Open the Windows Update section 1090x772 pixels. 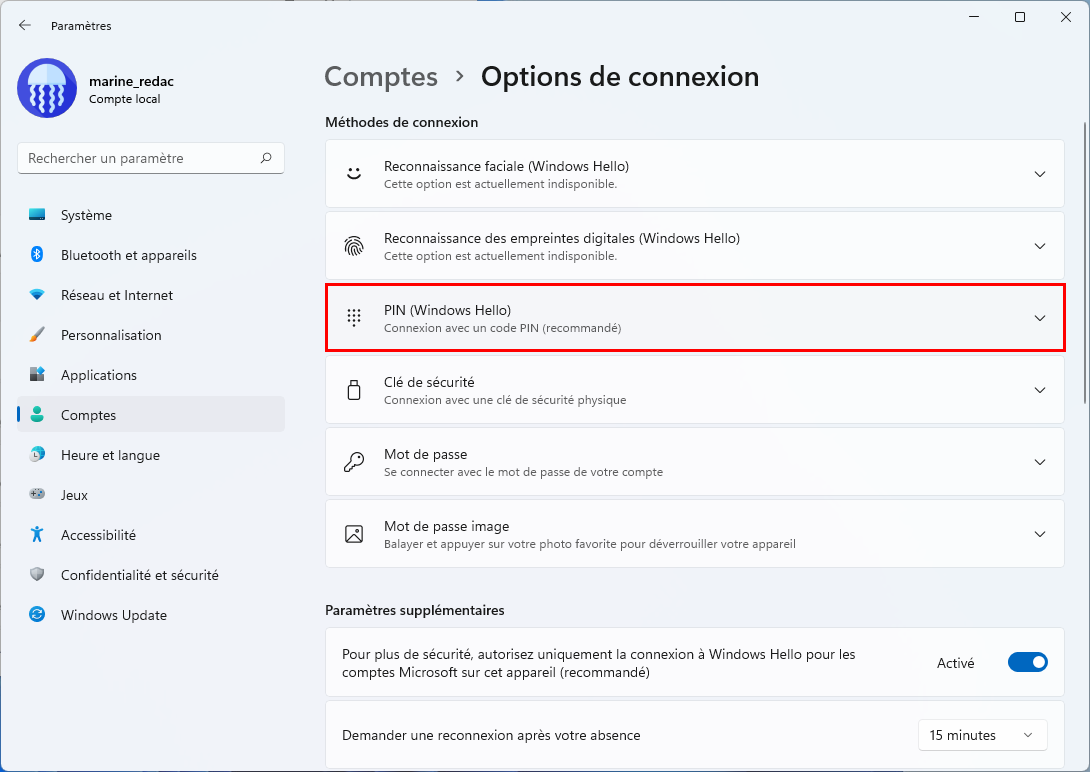coord(151,615)
